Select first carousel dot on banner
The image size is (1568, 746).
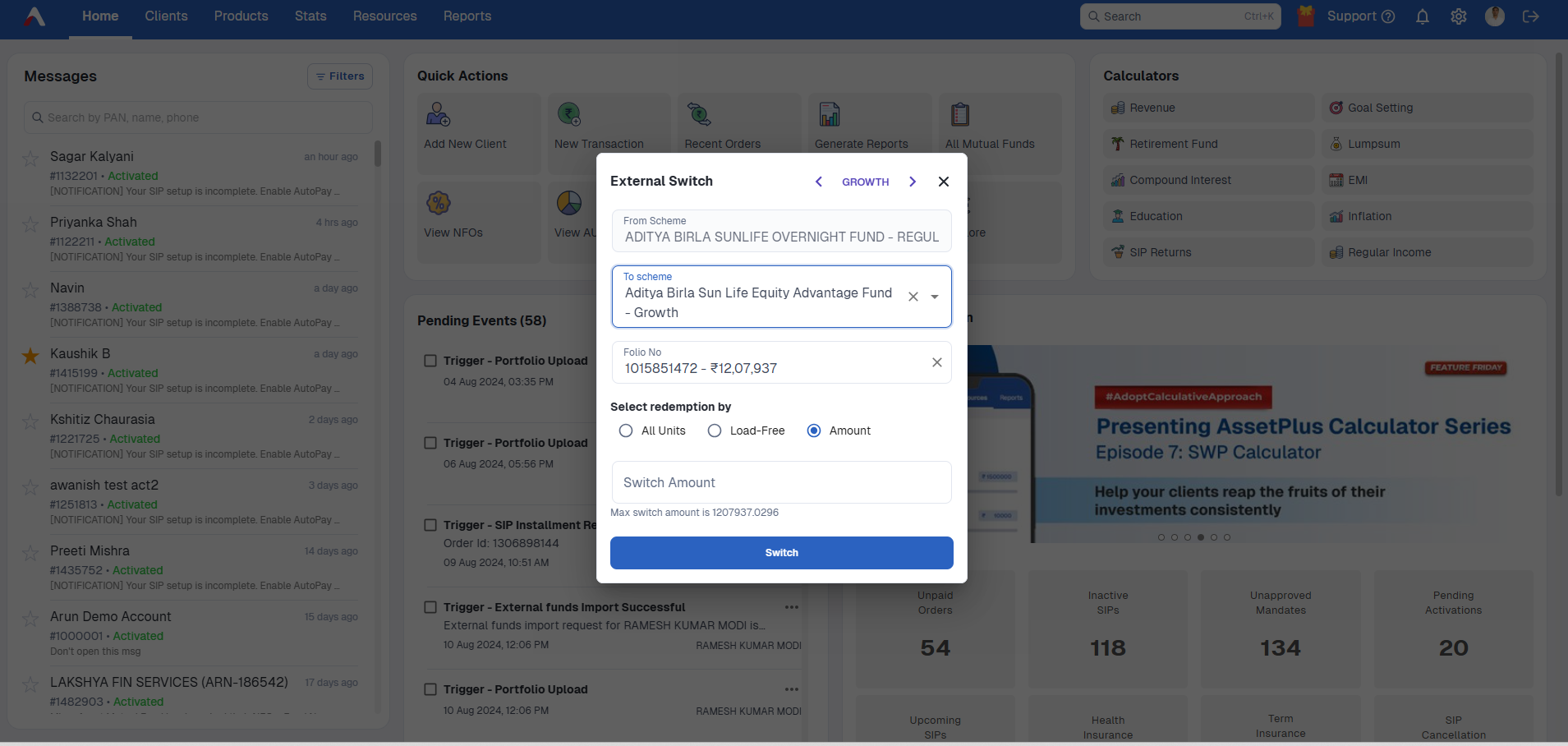coord(1161,537)
